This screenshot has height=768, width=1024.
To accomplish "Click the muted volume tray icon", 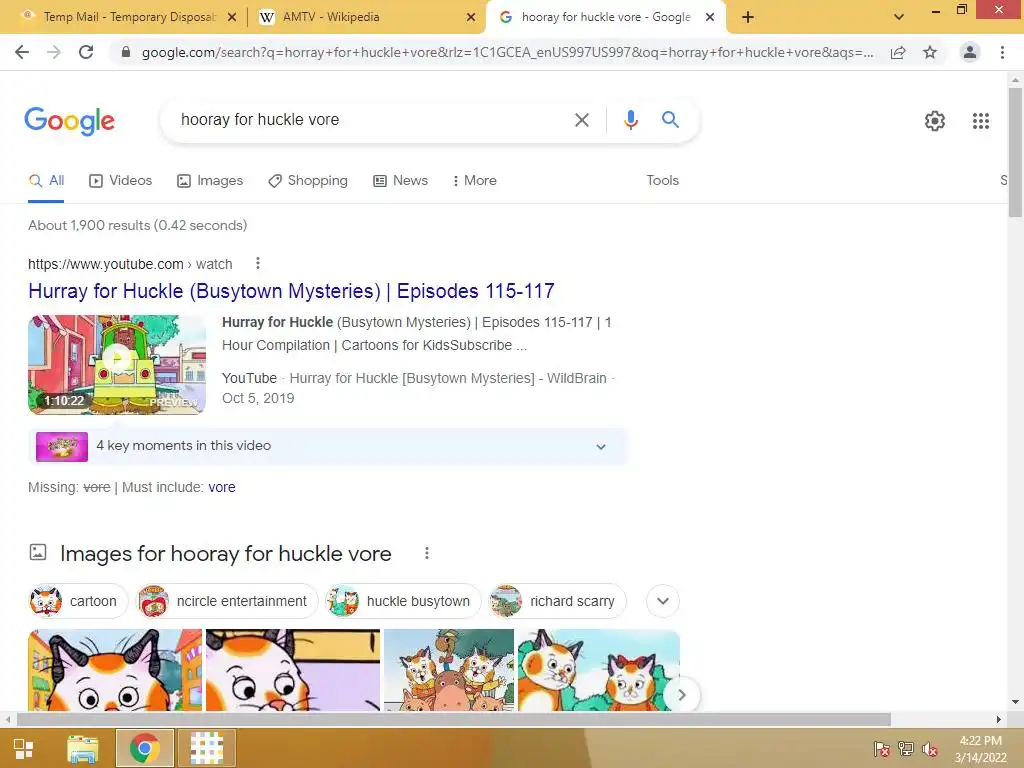I will tap(930, 749).
